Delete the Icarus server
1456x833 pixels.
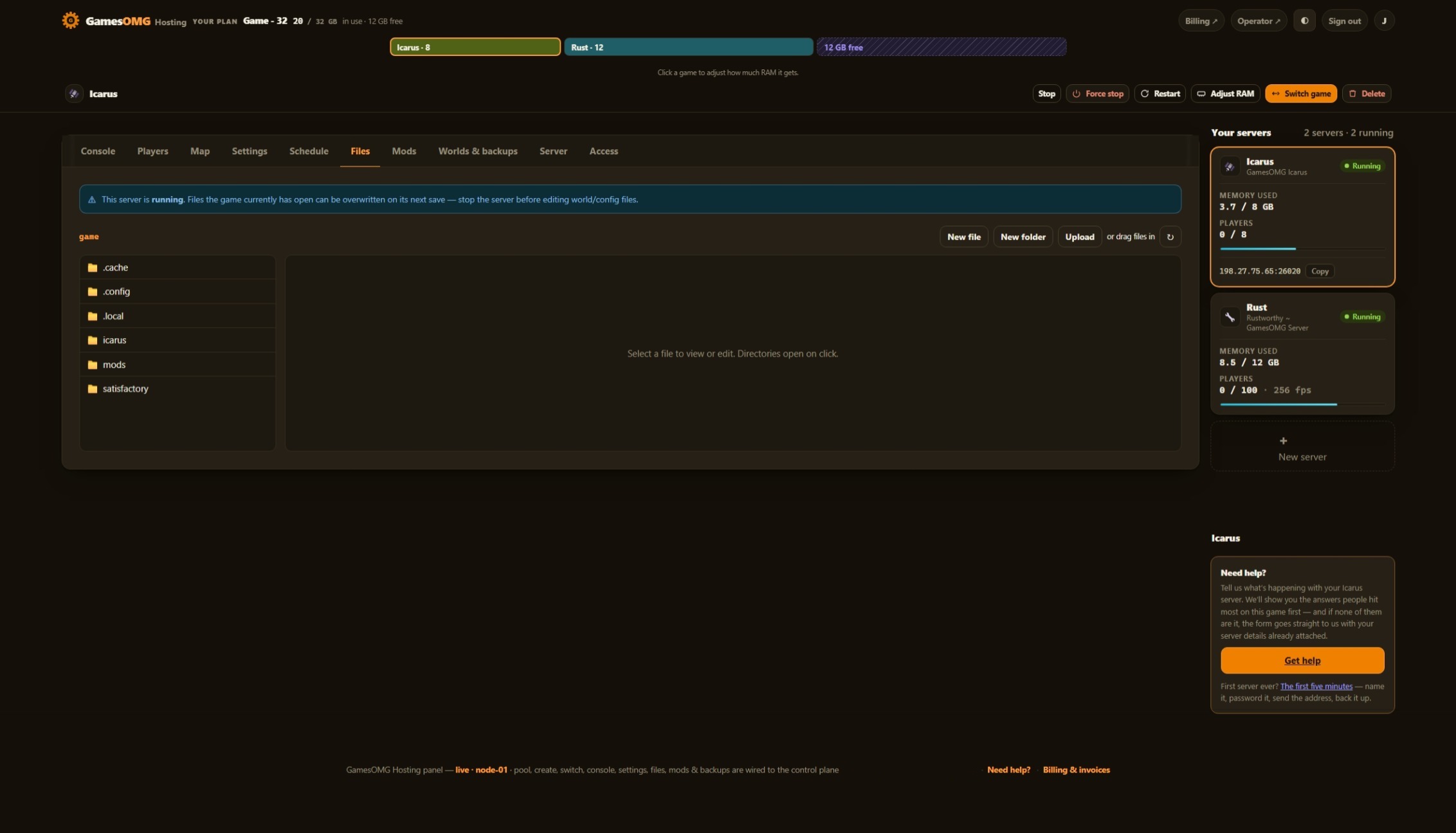tap(1367, 94)
